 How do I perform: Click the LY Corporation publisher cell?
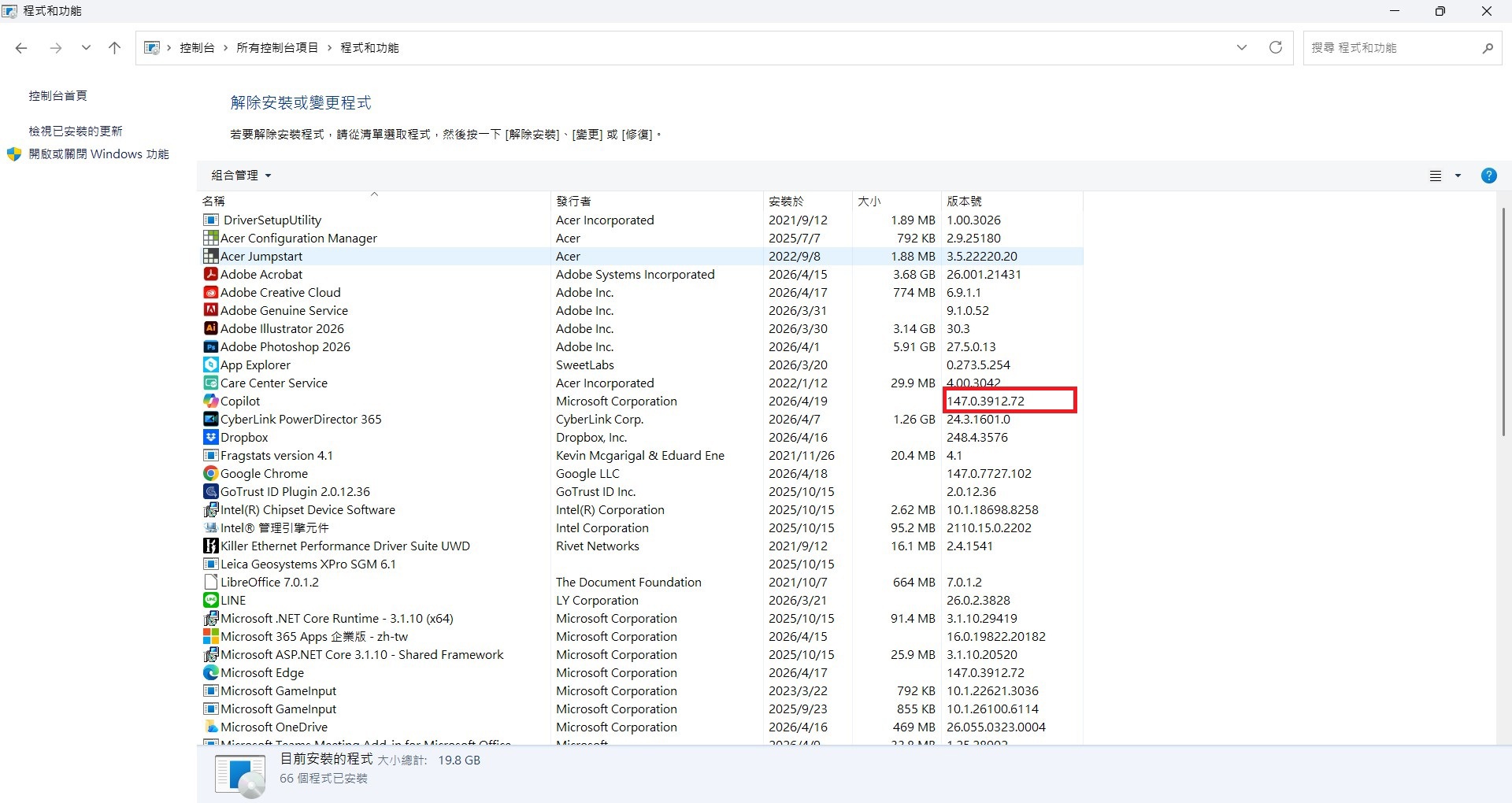pyautogui.click(x=597, y=600)
